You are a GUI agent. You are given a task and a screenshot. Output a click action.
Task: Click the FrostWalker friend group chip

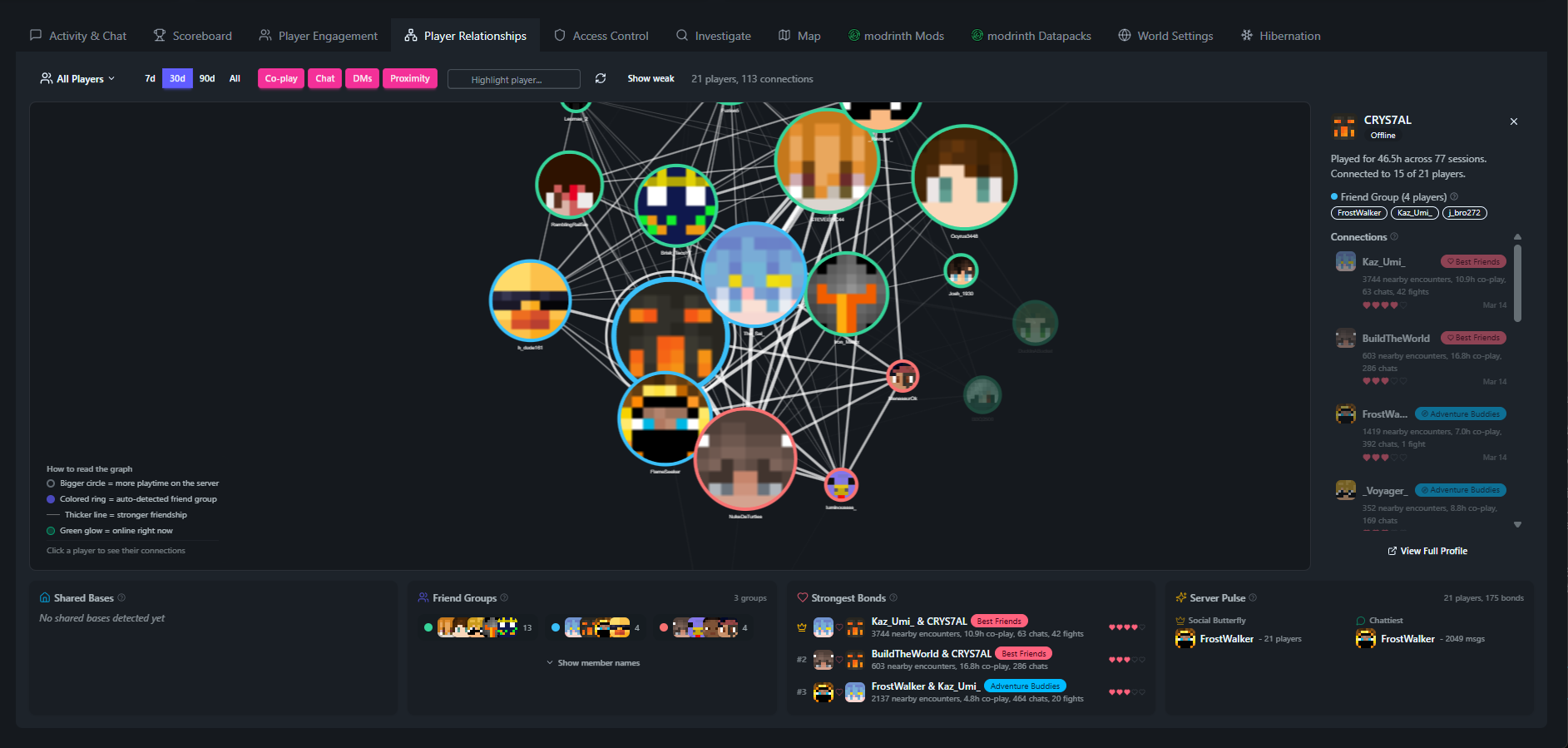tap(1359, 213)
